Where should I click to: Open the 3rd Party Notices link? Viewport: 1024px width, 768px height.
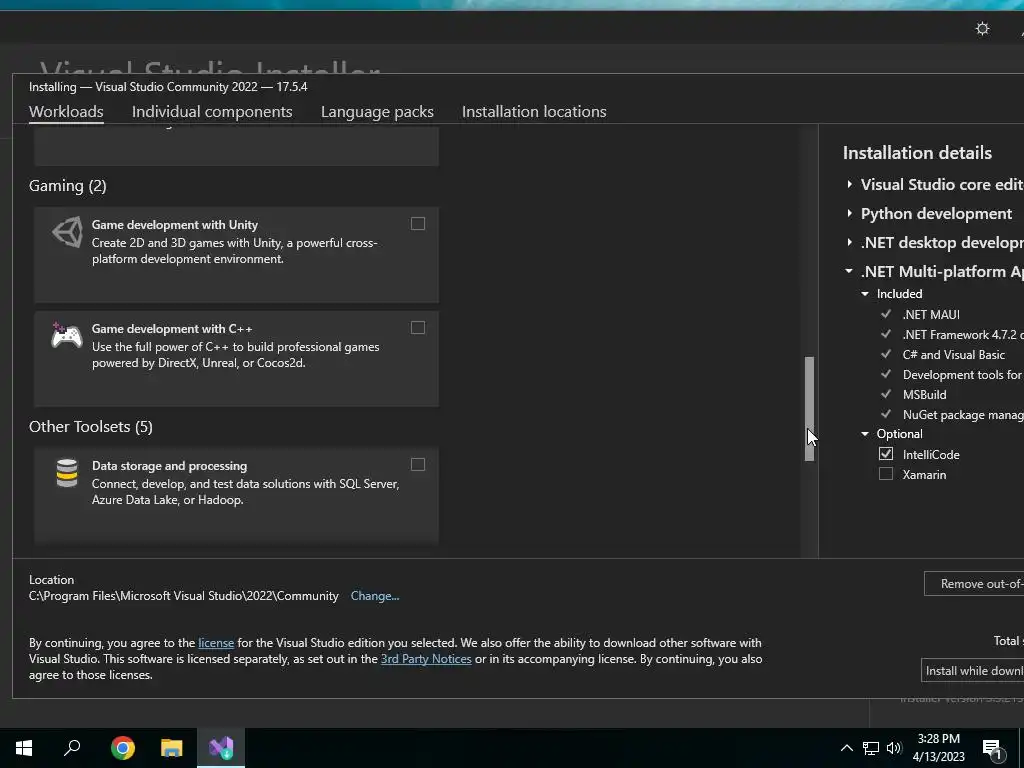426,659
